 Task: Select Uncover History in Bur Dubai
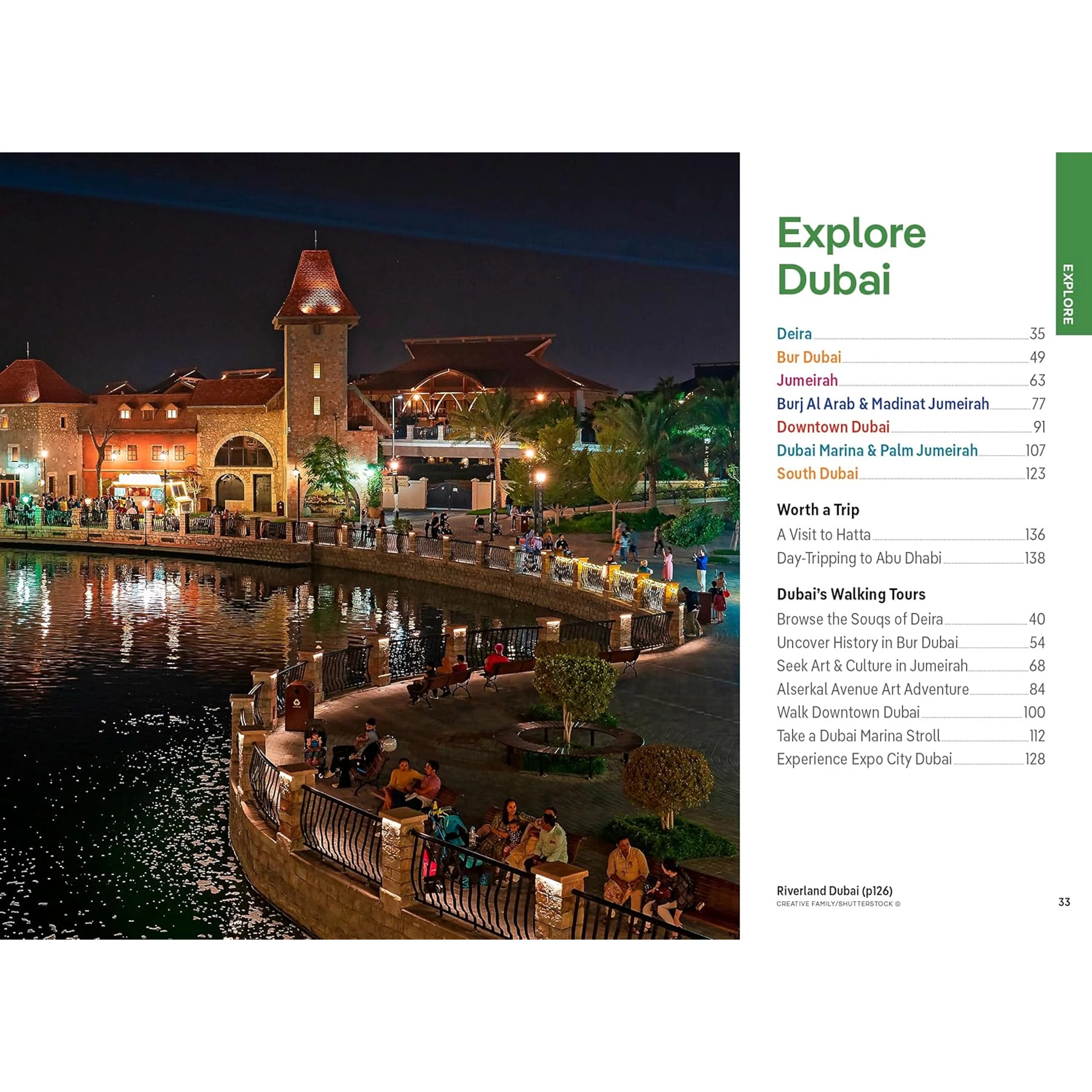point(867,643)
